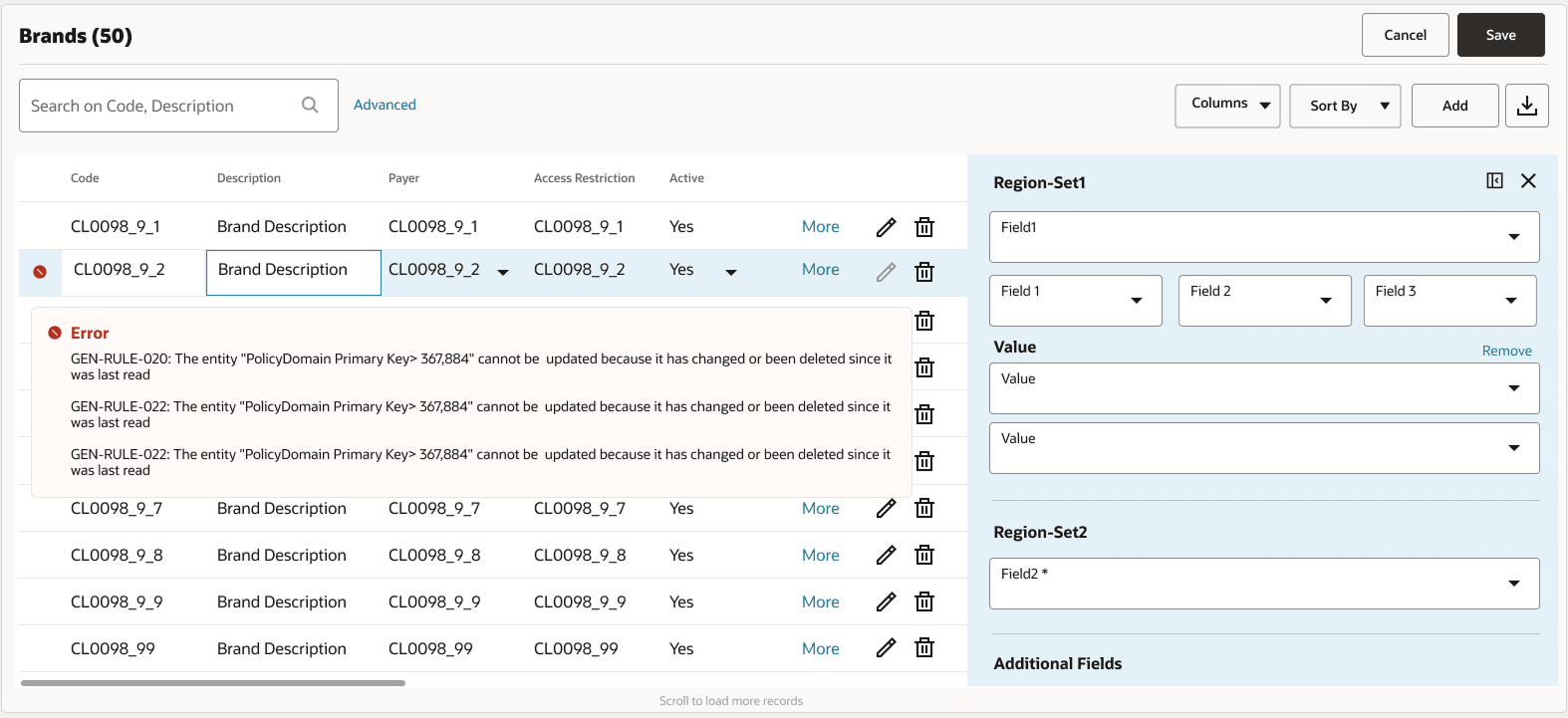Click the horizontal scrollbar under the table
Image resolution: width=1568 pixels, height=718 pixels.
click(x=213, y=683)
